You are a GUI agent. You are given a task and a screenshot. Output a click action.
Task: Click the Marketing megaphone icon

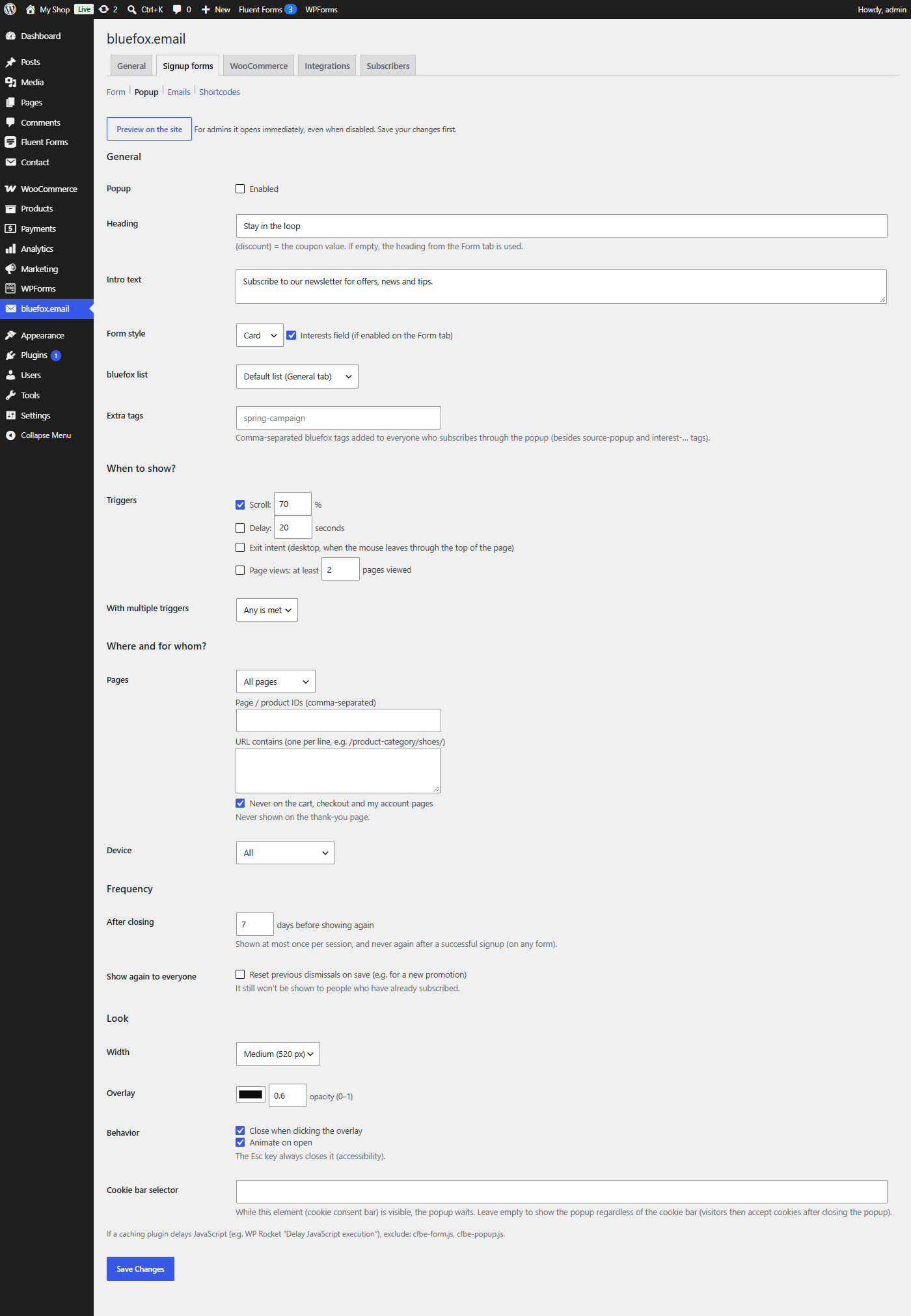[x=10, y=269]
